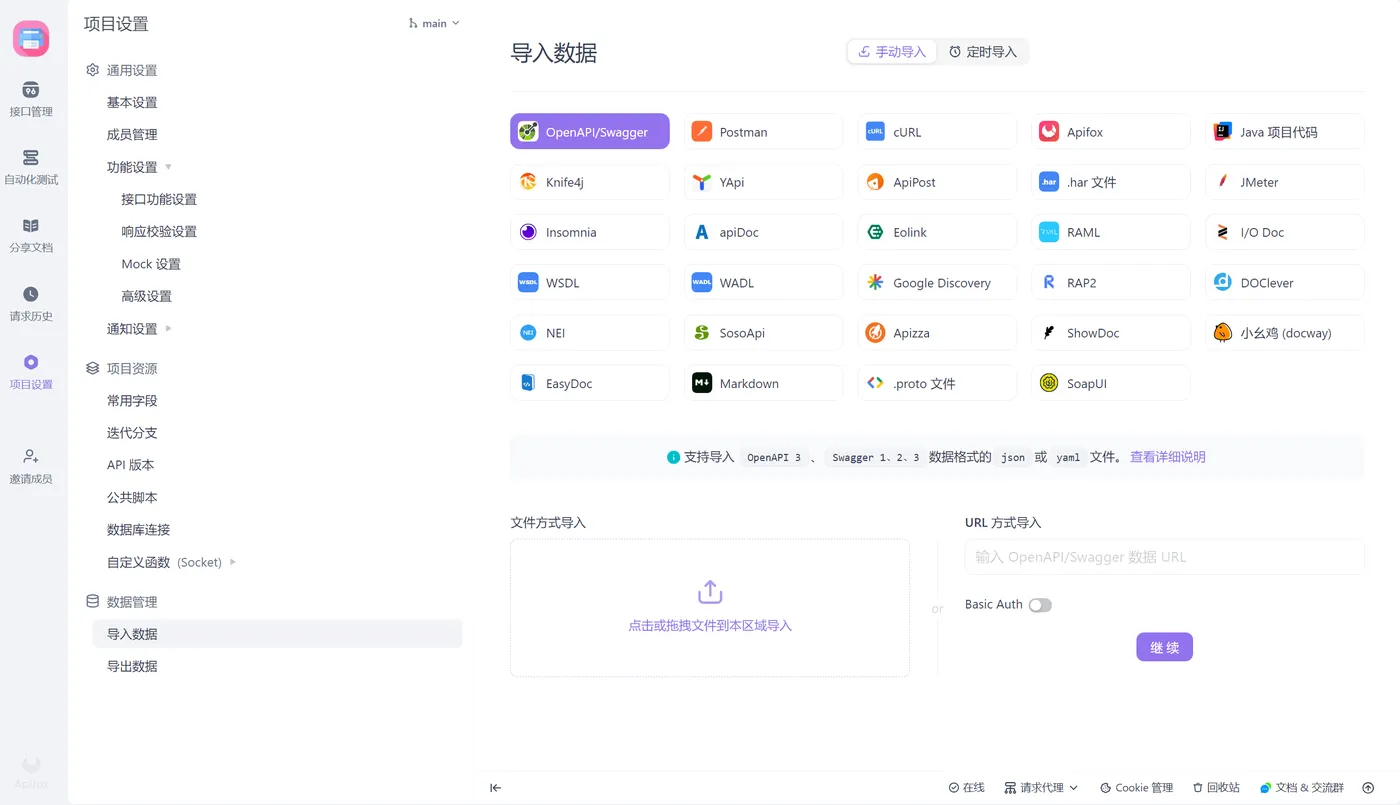
Task: Choose cURL as the import source
Action: pyautogui.click(x=937, y=131)
